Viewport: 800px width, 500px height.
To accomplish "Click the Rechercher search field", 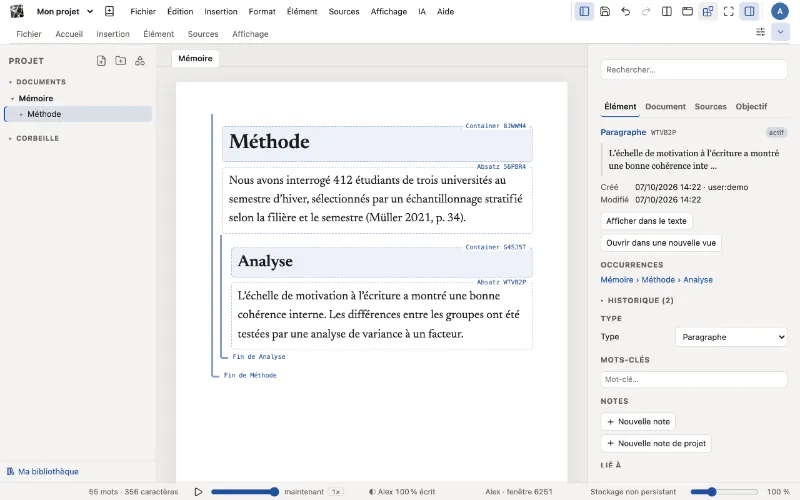I will click(x=693, y=69).
